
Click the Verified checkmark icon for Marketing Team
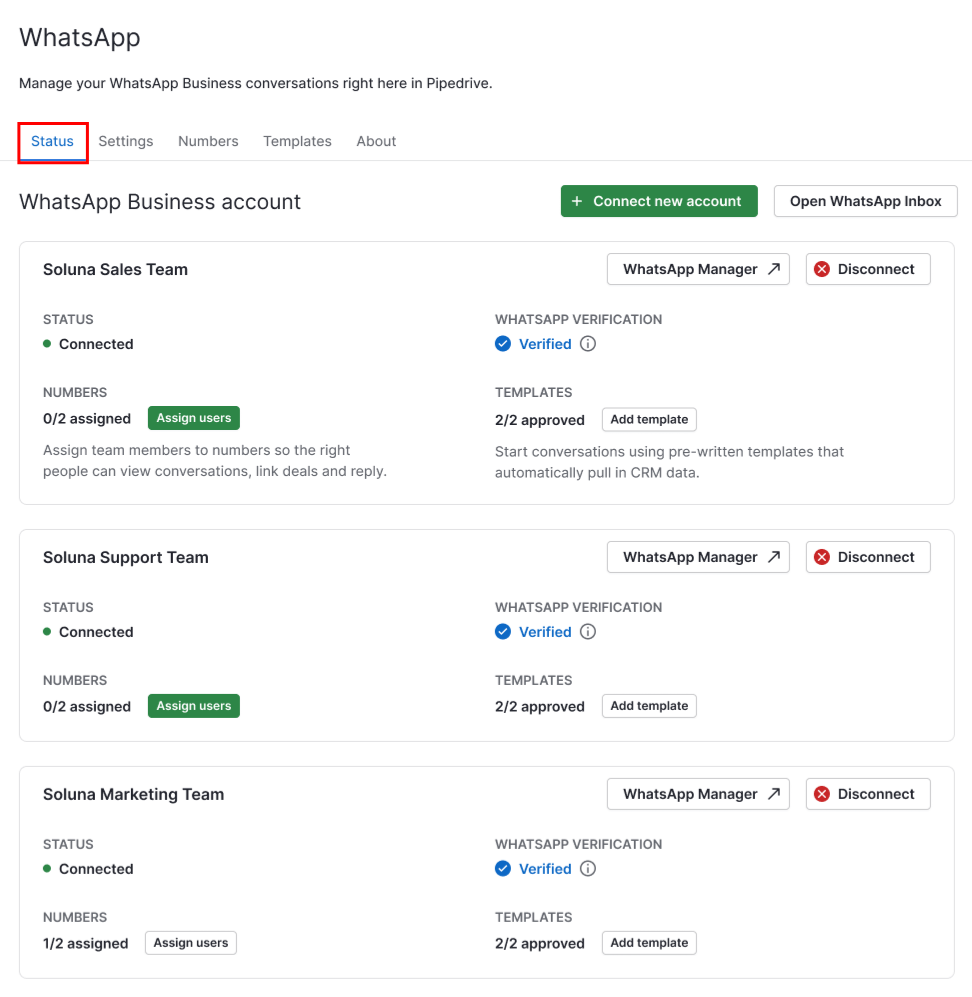[x=503, y=869]
